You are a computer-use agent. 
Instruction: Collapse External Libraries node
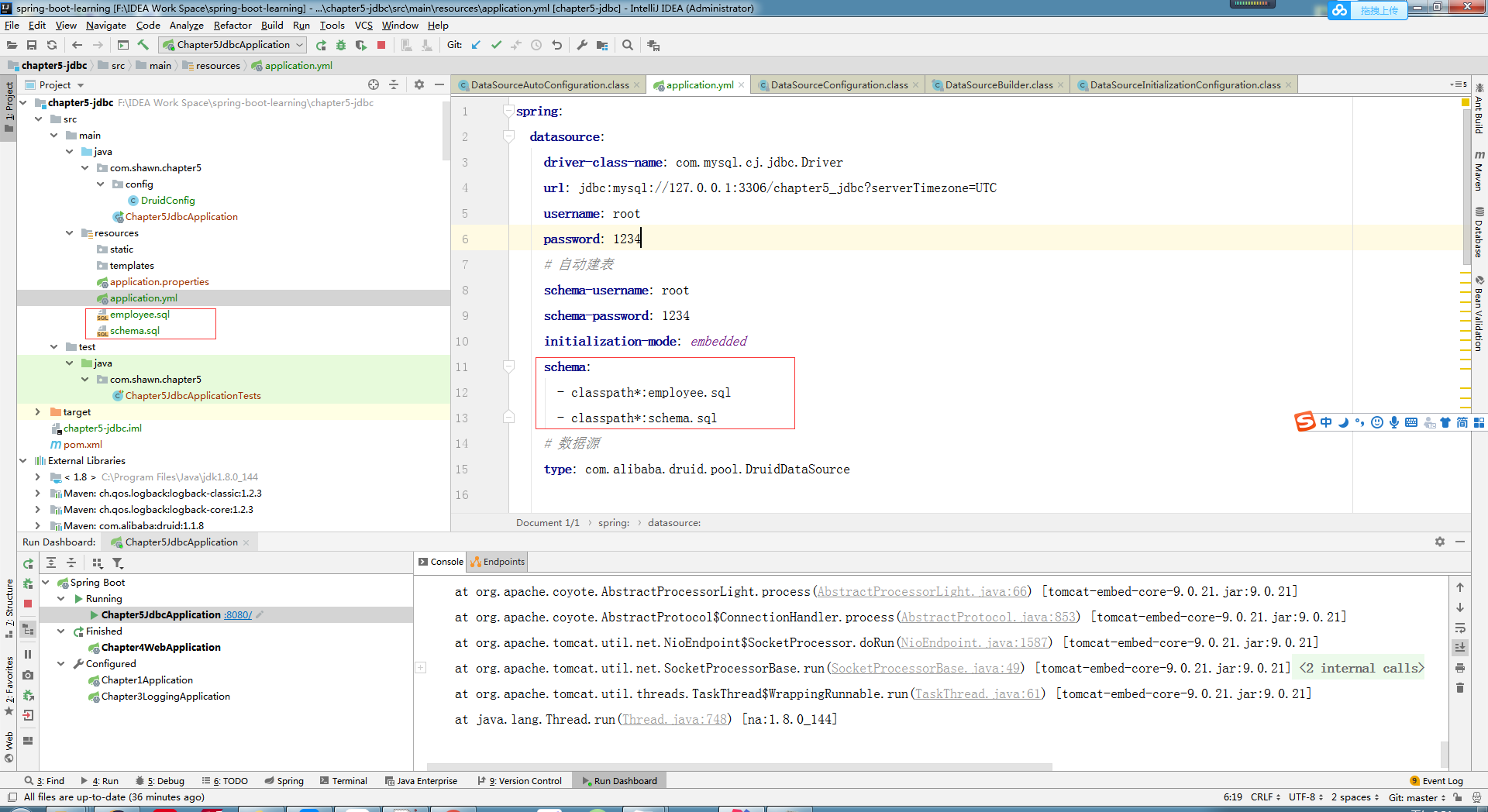pyautogui.click(x=23, y=461)
